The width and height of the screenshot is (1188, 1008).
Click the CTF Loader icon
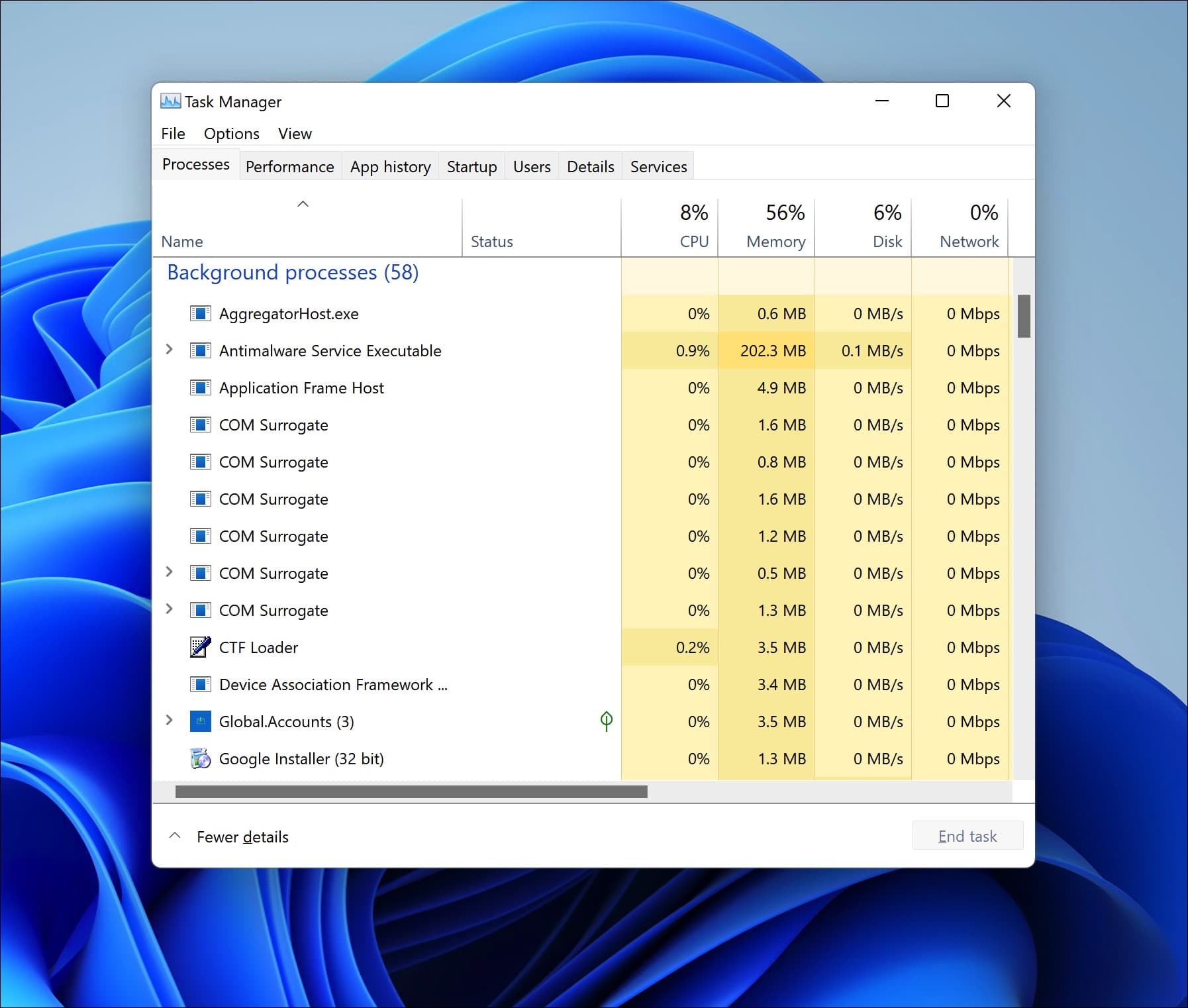pyautogui.click(x=201, y=647)
